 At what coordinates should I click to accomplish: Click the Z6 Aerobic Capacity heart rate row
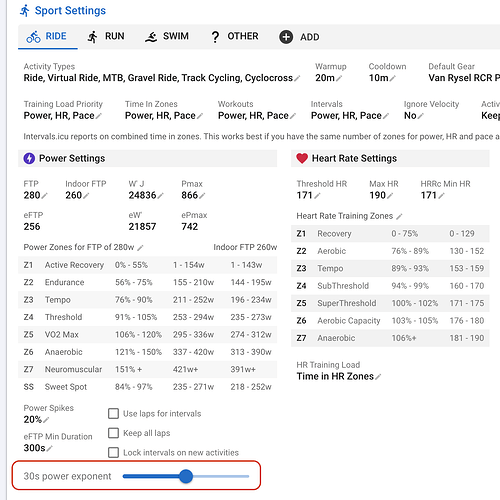pos(390,321)
